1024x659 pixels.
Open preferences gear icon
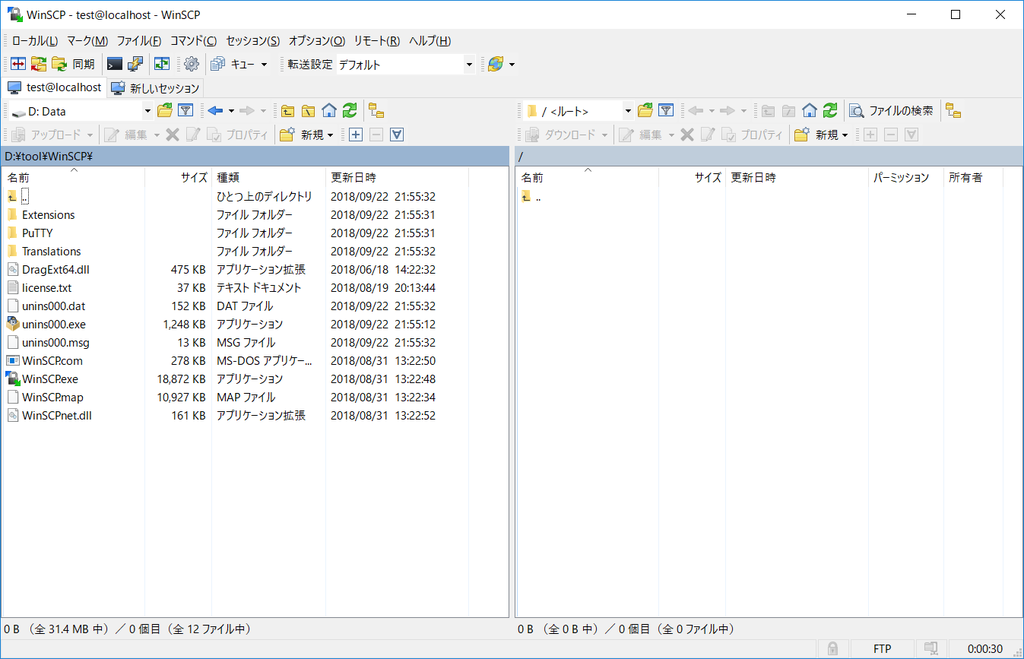coord(191,64)
